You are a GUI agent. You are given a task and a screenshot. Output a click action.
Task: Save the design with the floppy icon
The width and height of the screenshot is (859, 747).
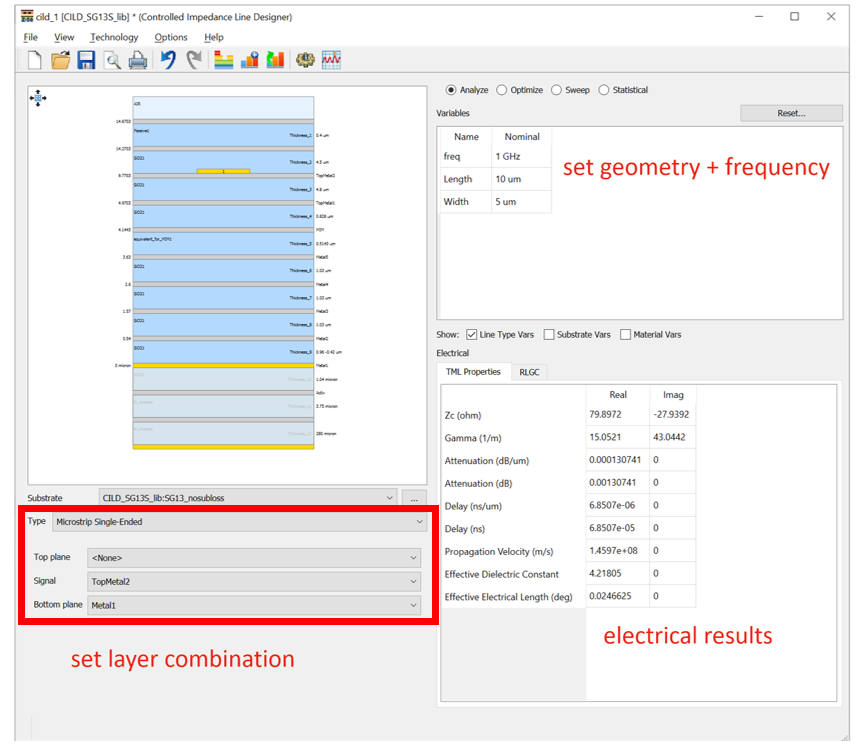pos(86,60)
